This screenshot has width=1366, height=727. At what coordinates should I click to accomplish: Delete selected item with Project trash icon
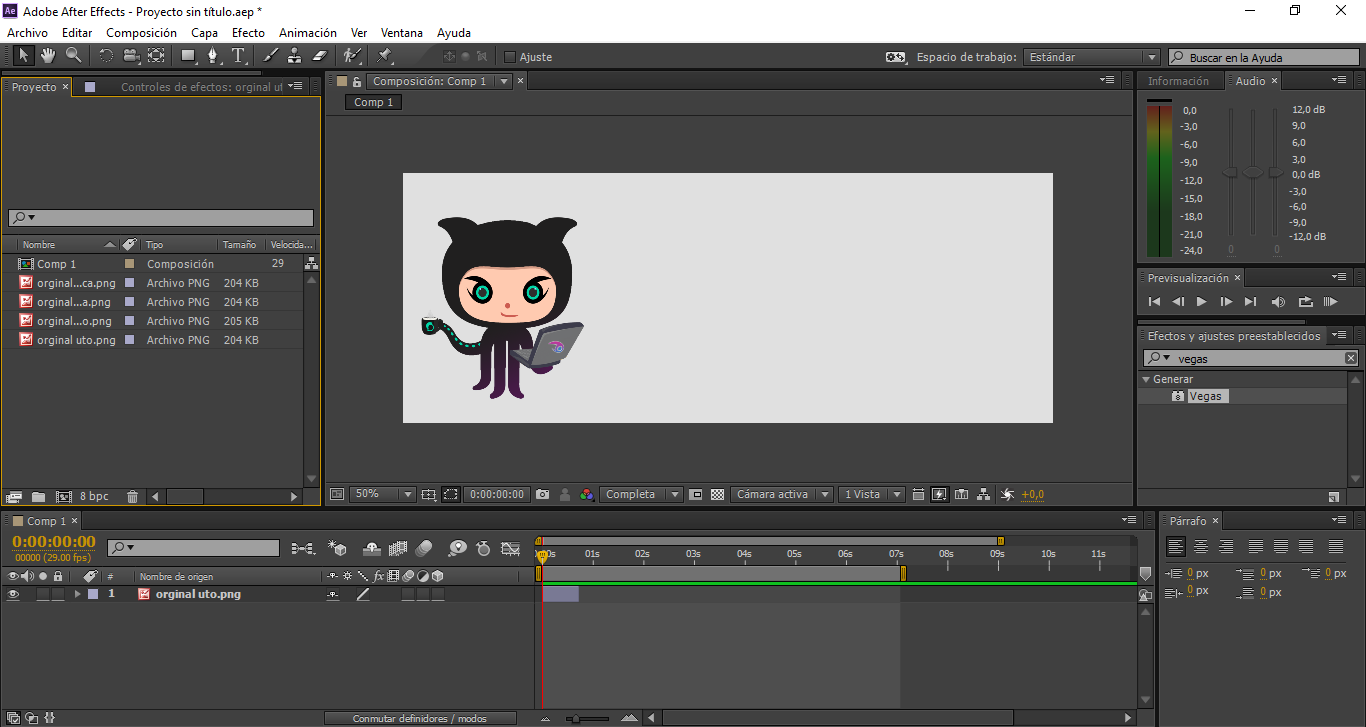coord(131,496)
